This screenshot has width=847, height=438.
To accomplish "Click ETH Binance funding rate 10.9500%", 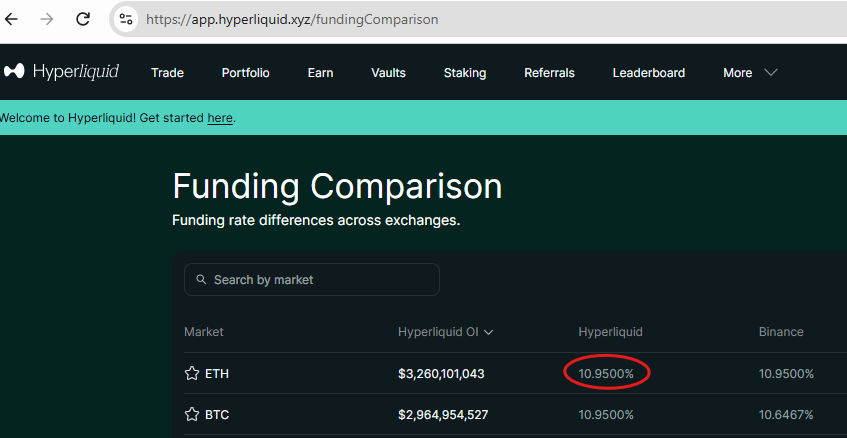I will [786, 373].
